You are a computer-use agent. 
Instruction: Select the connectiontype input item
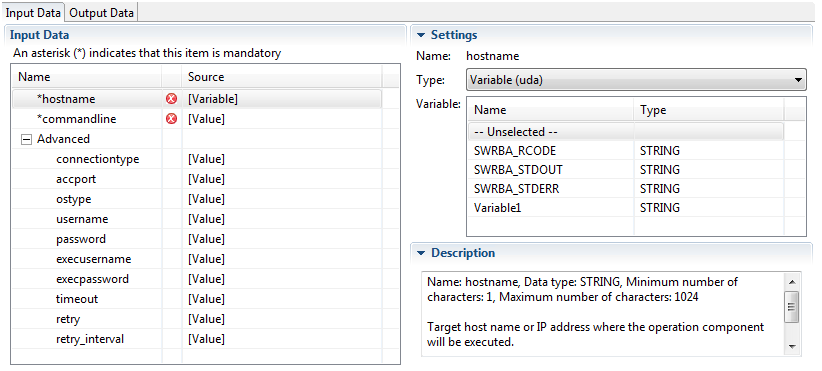(98, 159)
